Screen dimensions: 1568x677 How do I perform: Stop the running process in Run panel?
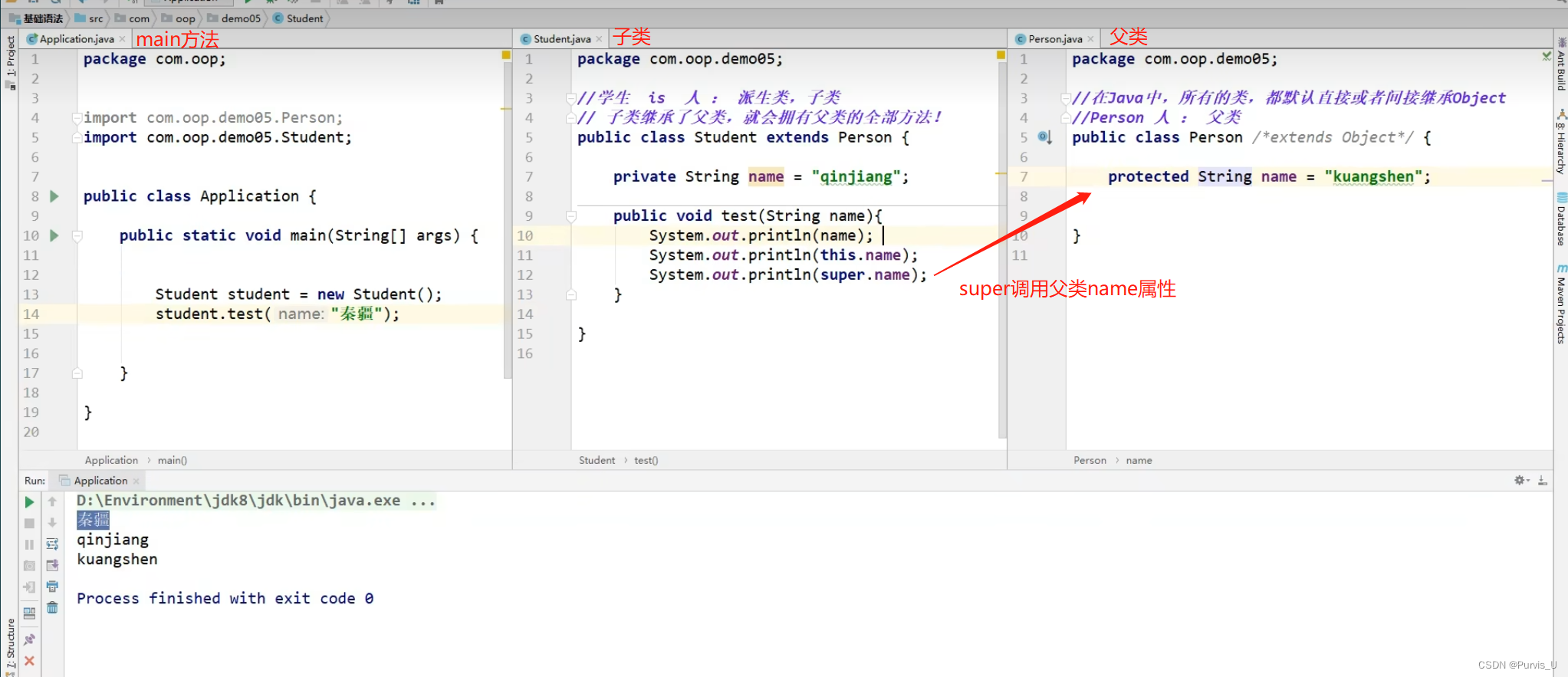click(29, 523)
